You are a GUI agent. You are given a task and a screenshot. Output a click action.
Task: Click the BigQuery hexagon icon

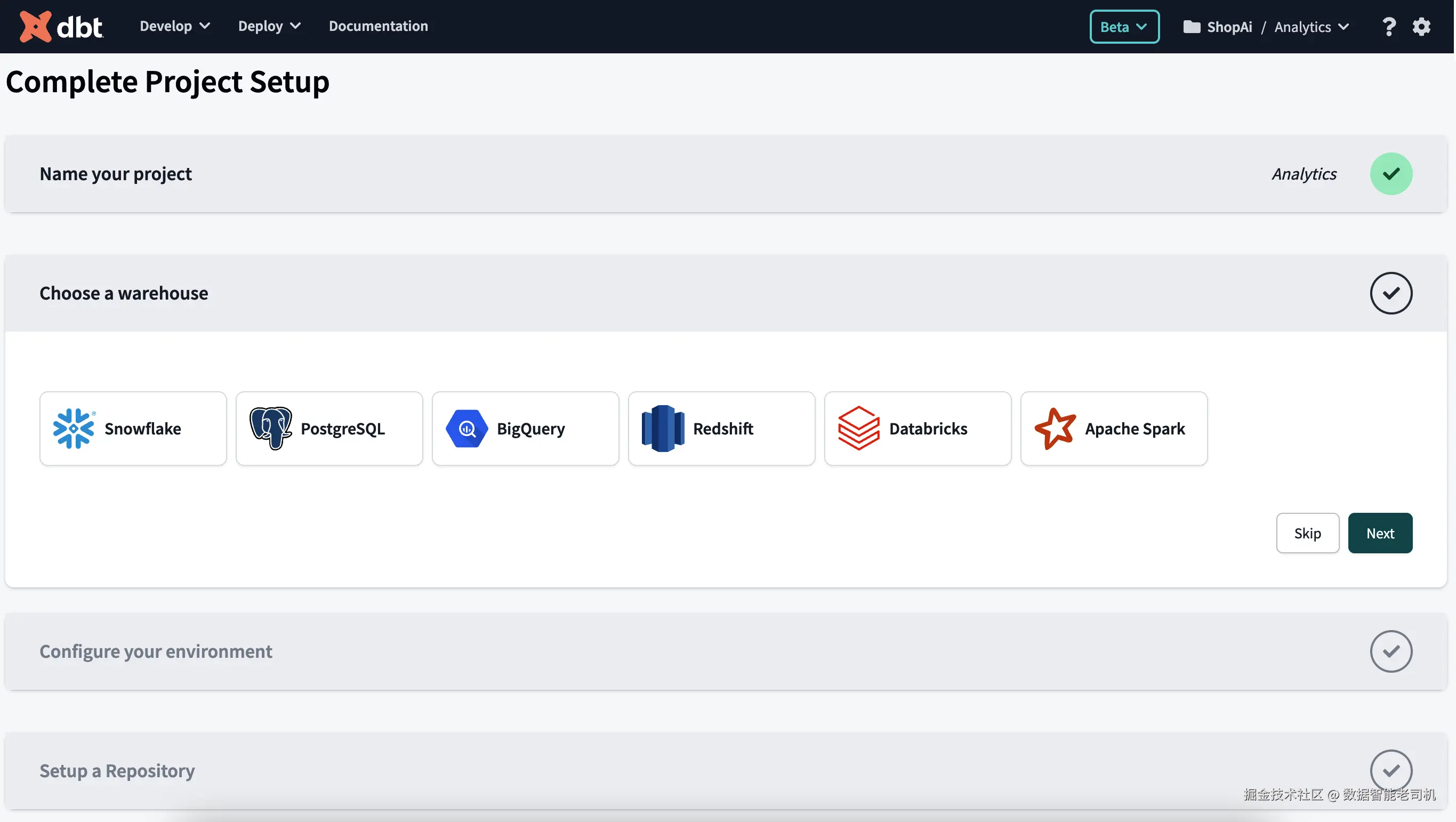tap(467, 429)
